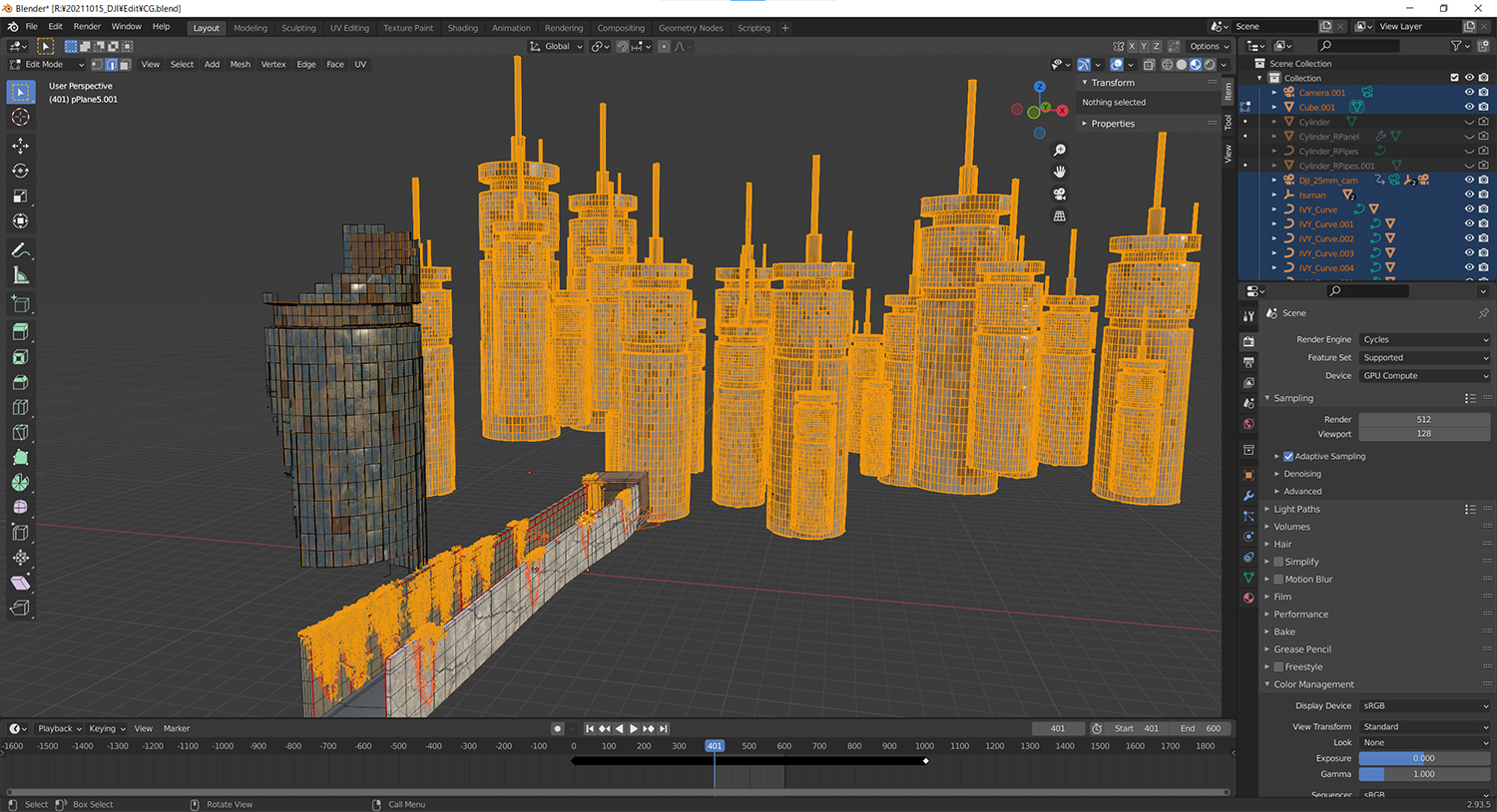Click the zoom viewport magnifier icon

[x=1060, y=150]
